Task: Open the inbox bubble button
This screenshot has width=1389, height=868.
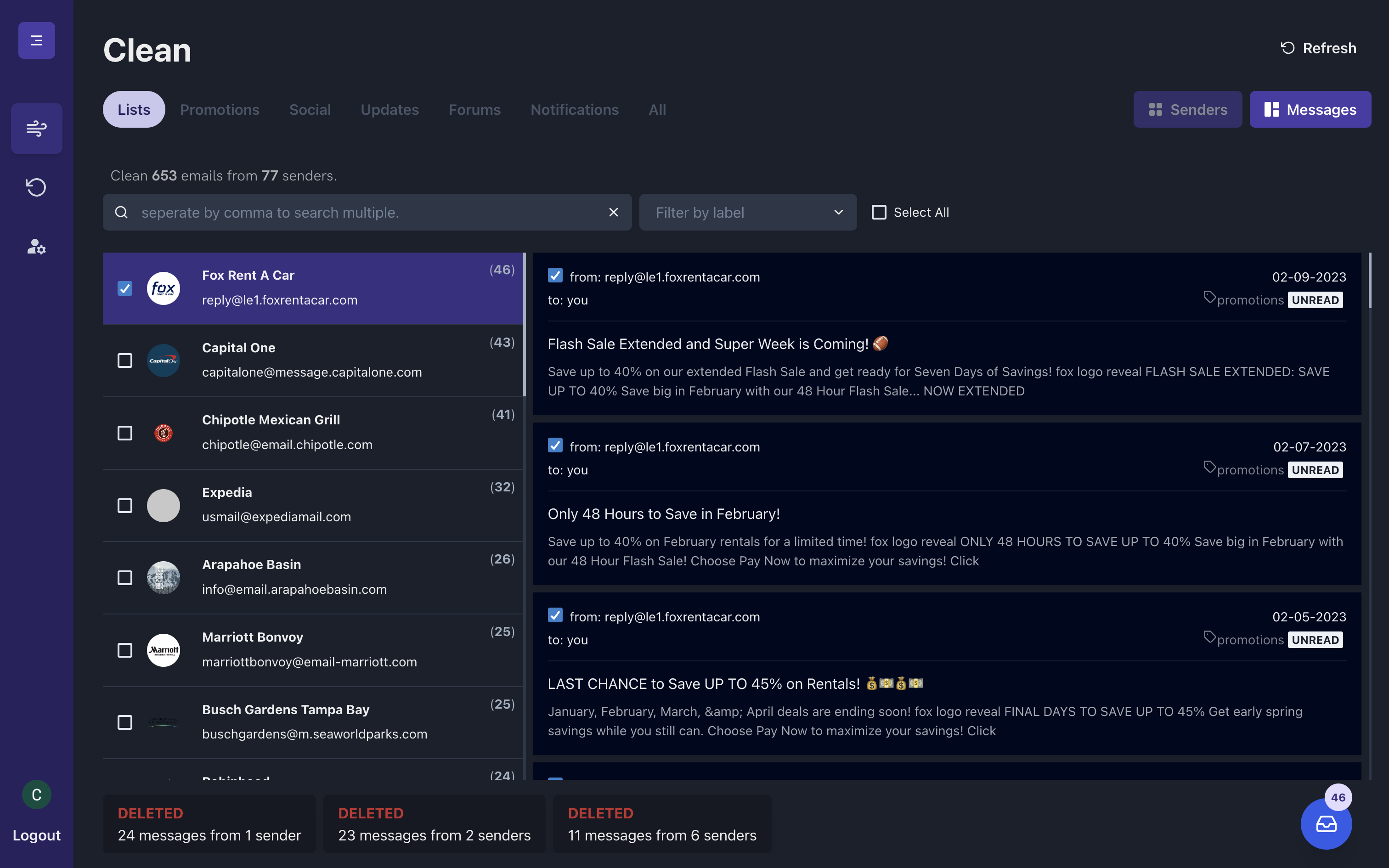Action: (x=1326, y=824)
